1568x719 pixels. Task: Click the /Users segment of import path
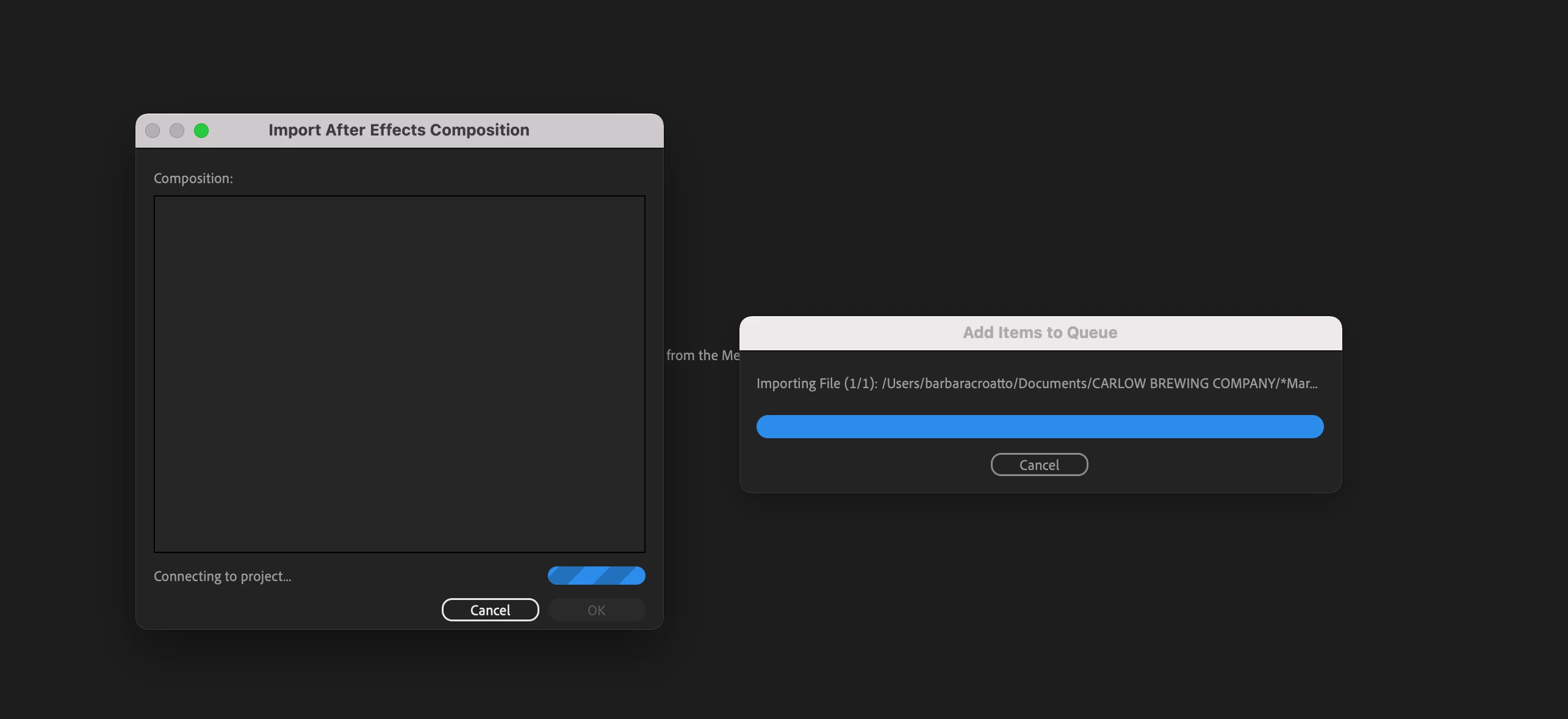(x=901, y=383)
